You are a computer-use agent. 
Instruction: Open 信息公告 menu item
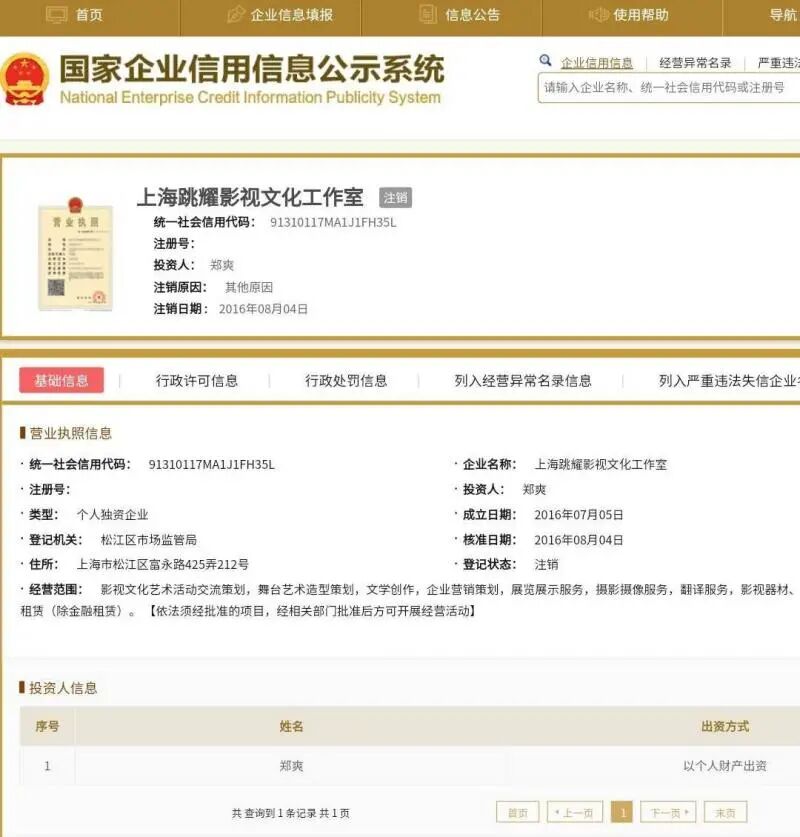472,15
